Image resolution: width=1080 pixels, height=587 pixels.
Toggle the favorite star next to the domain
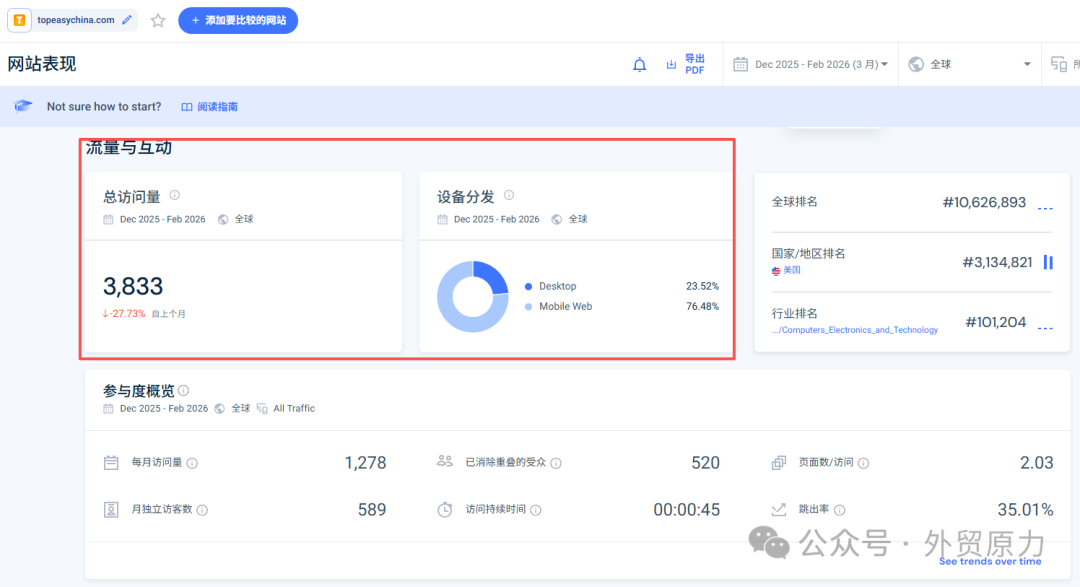[157, 19]
